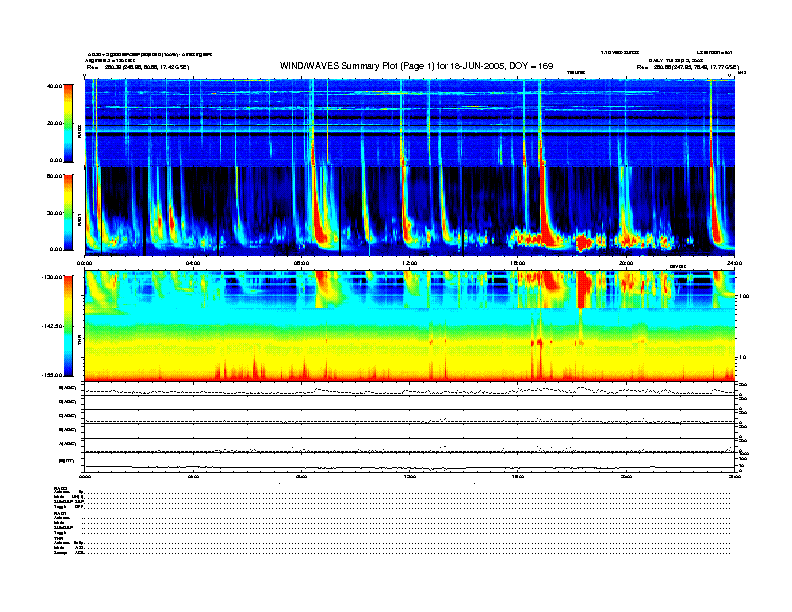This screenshot has width=792, height=612.
Task: Click the 40.00 label on RAD2 scale
Action: [x=55, y=86]
